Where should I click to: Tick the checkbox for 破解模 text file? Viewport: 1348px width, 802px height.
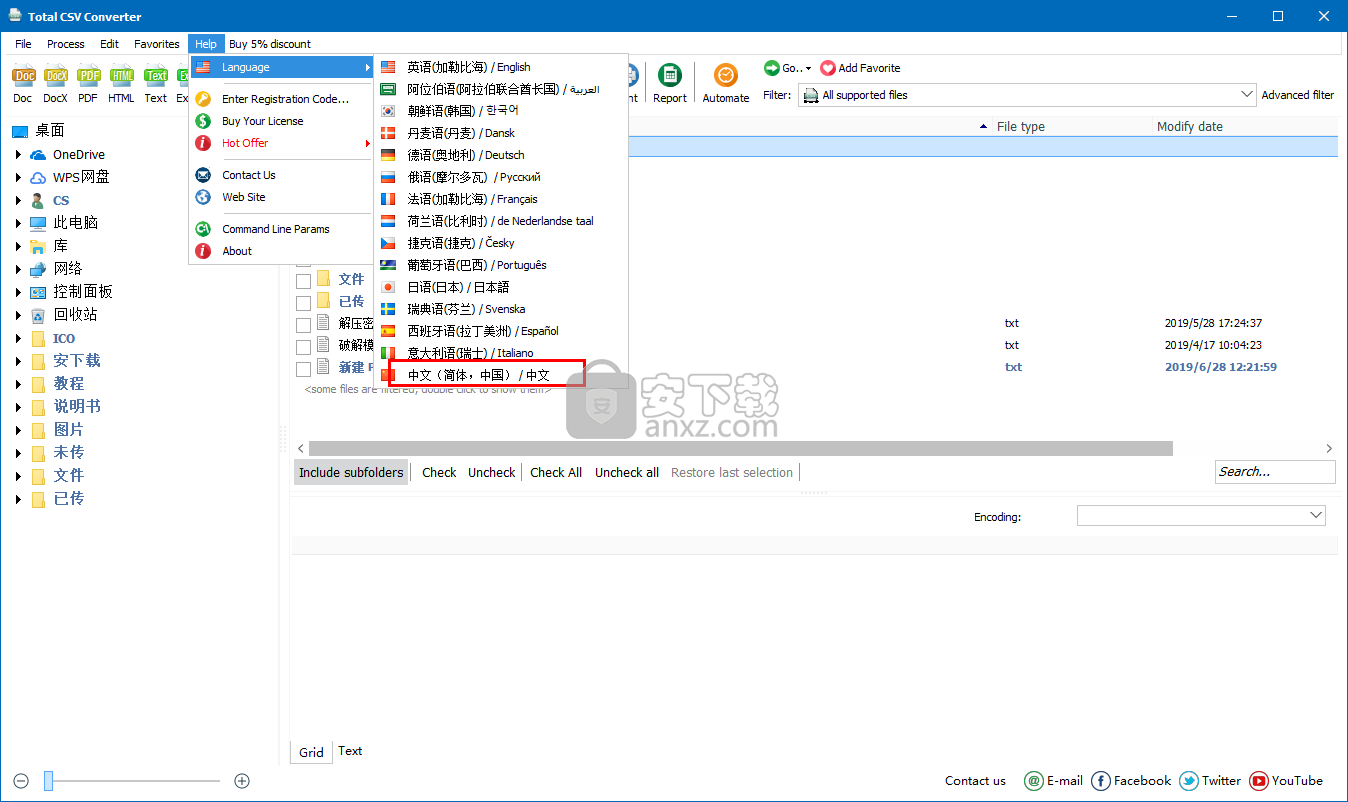click(303, 347)
